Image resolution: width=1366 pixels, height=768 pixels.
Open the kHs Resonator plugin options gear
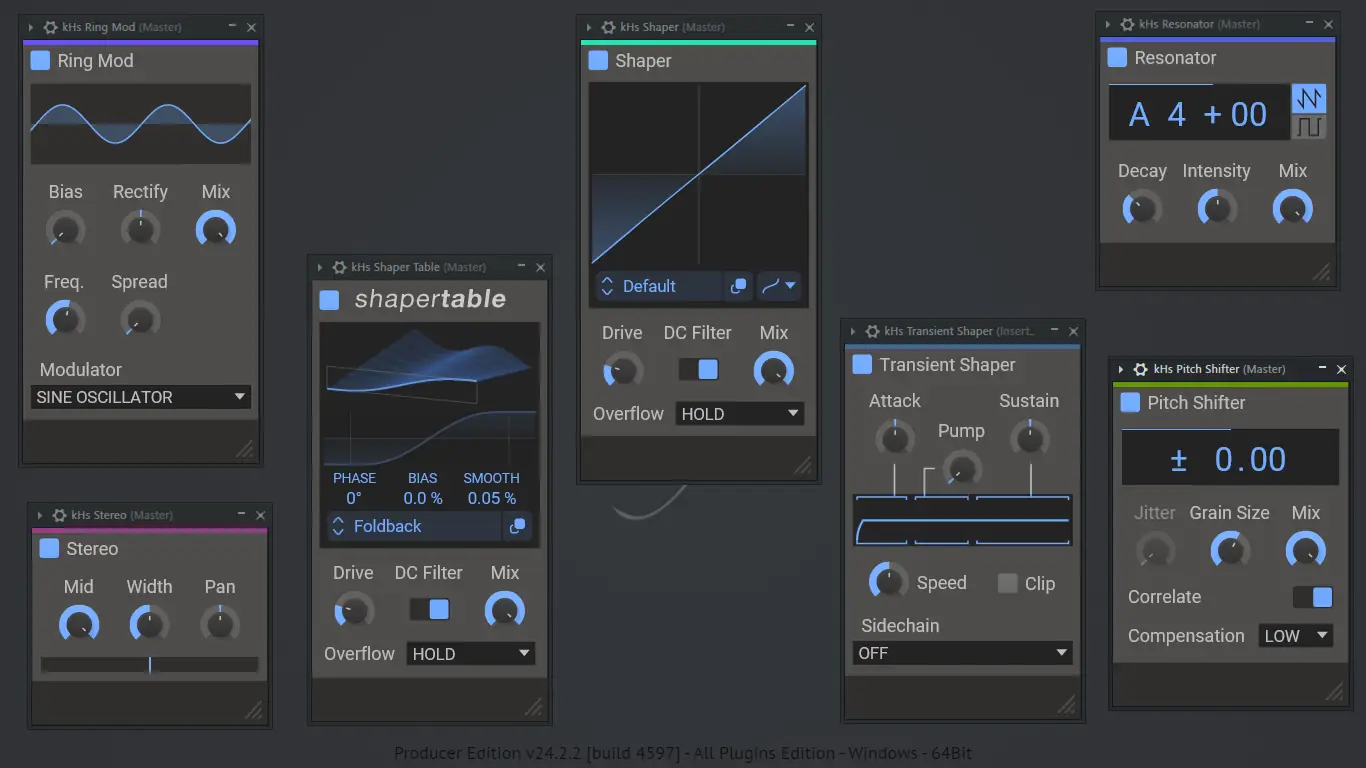[1128, 24]
